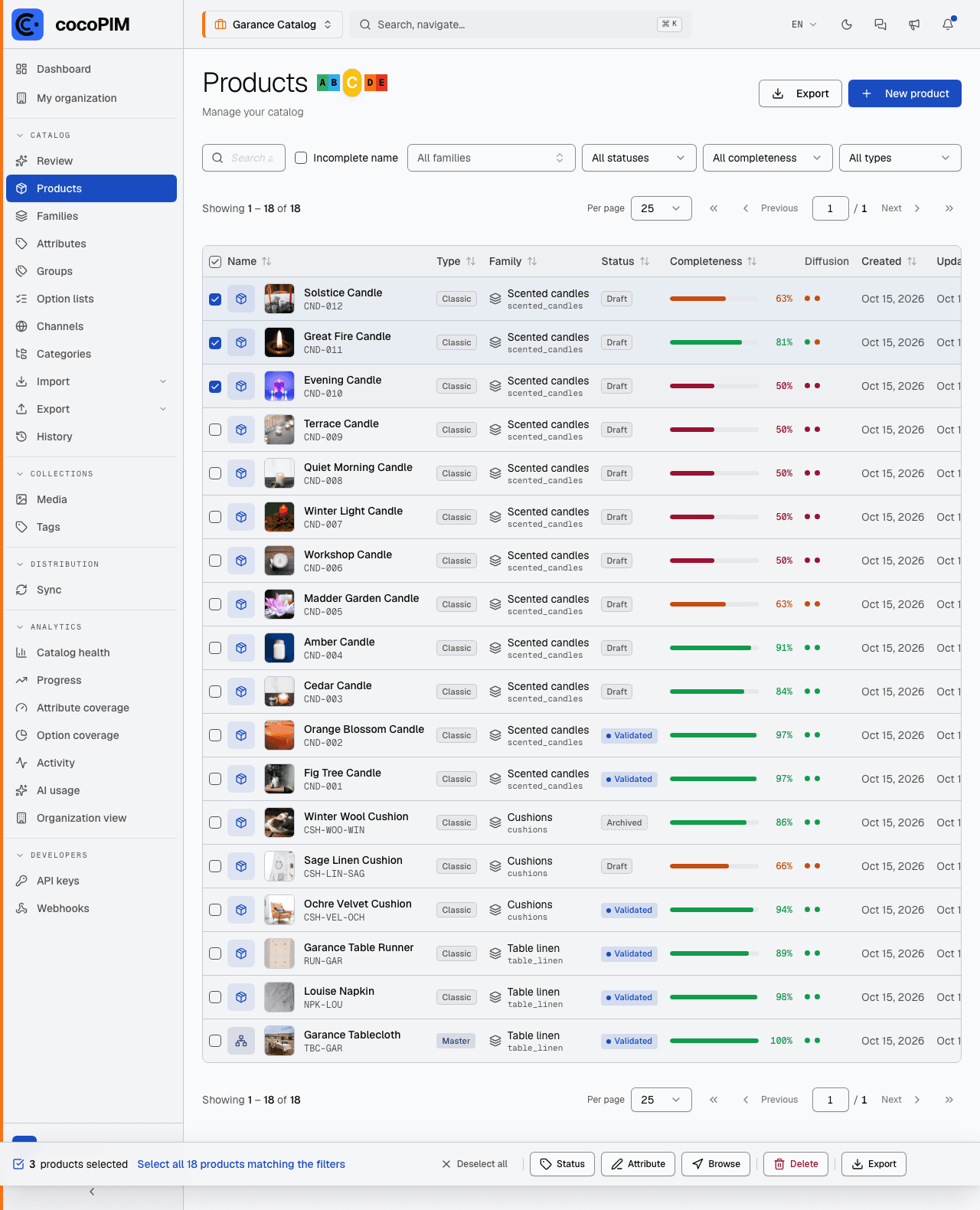Collapse the sidebar with the chevron
The width and height of the screenshot is (980, 1210).
click(x=92, y=1192)
